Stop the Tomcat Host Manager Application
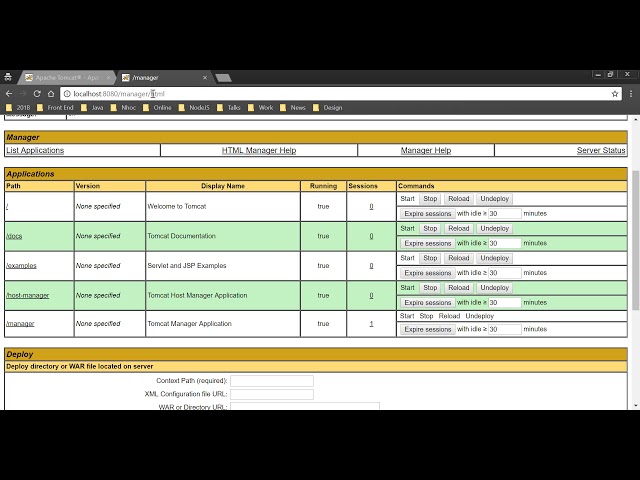This screenshot has width=640, height=480. click(x=430, y=288)
